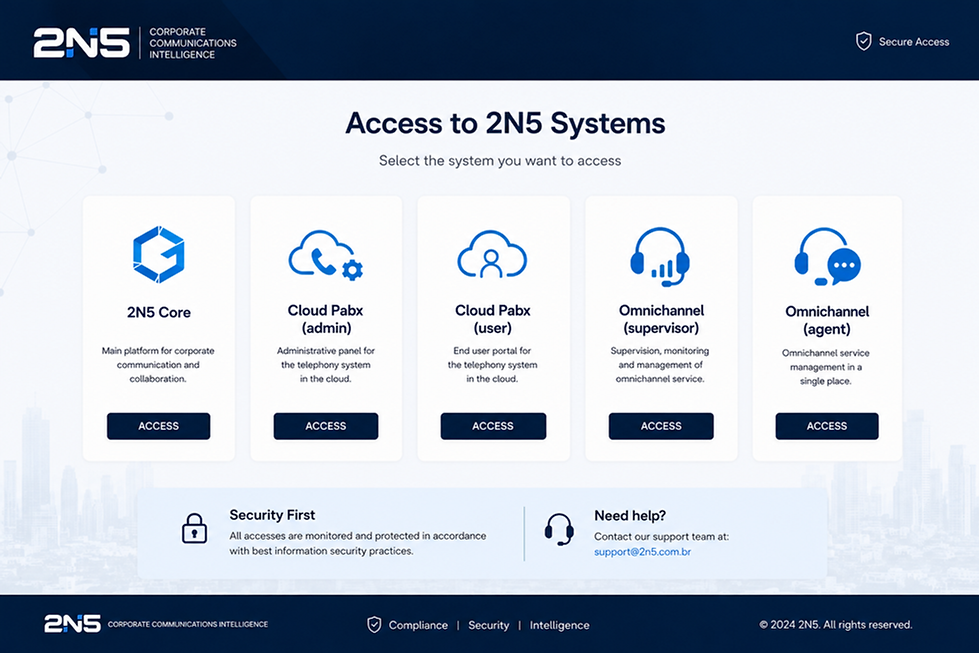Click the Compliance footer item
This screenshot has width=979, height=653.
pos(418,625)
